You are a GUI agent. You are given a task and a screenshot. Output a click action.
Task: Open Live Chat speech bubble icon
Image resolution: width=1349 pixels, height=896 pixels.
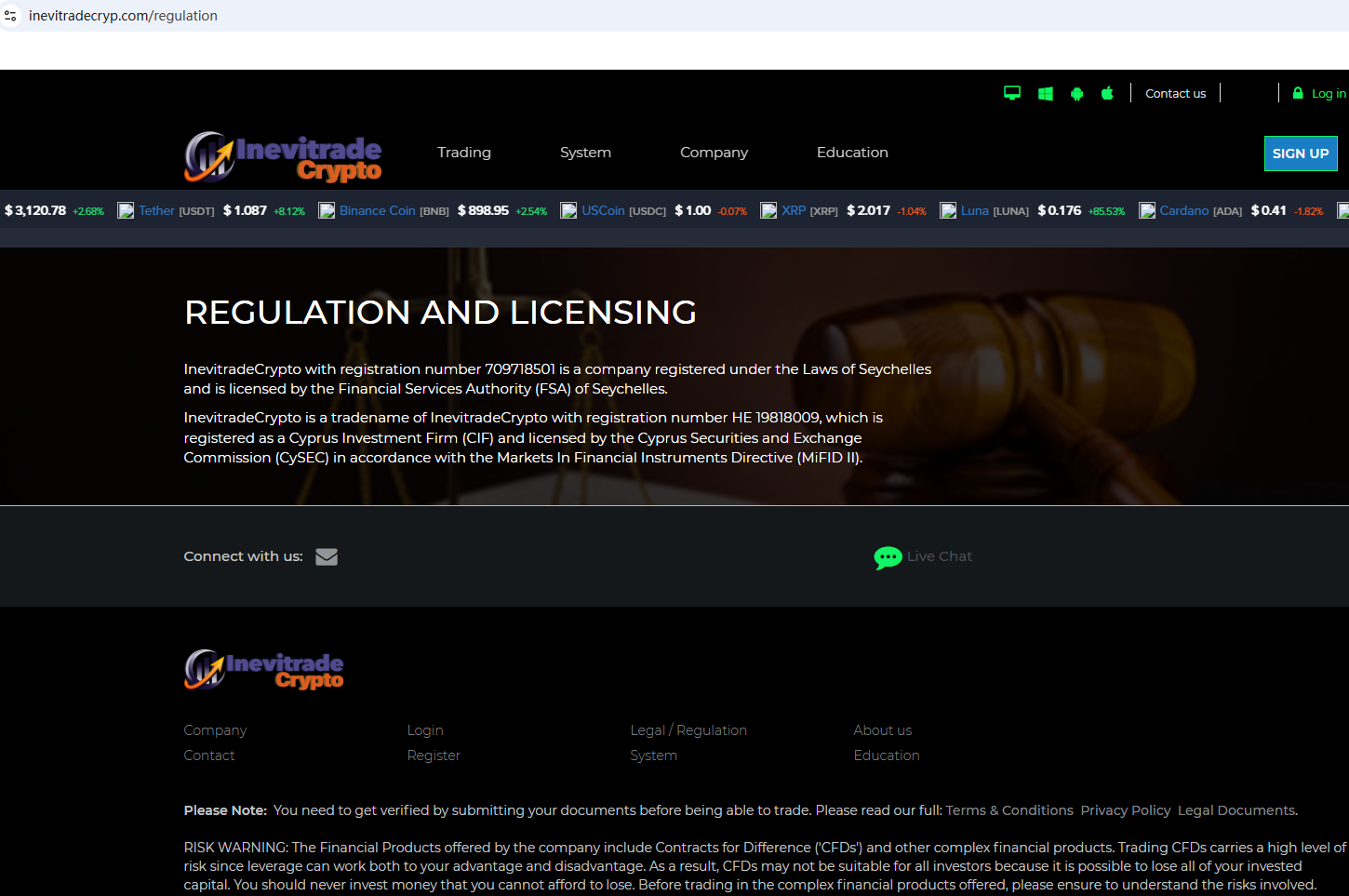(x=888, y=557)
